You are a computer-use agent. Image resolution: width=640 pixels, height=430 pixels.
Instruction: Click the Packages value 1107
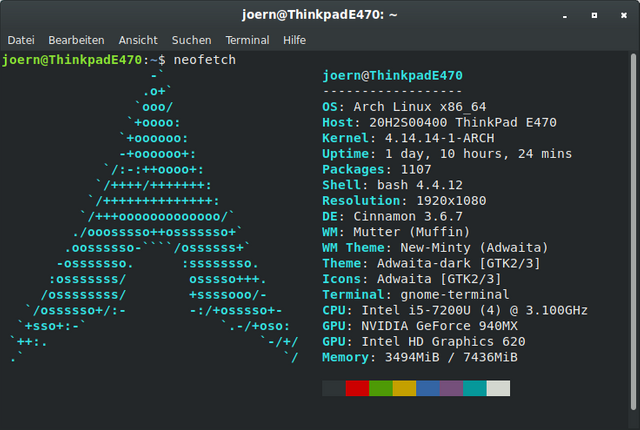(416, 169)
